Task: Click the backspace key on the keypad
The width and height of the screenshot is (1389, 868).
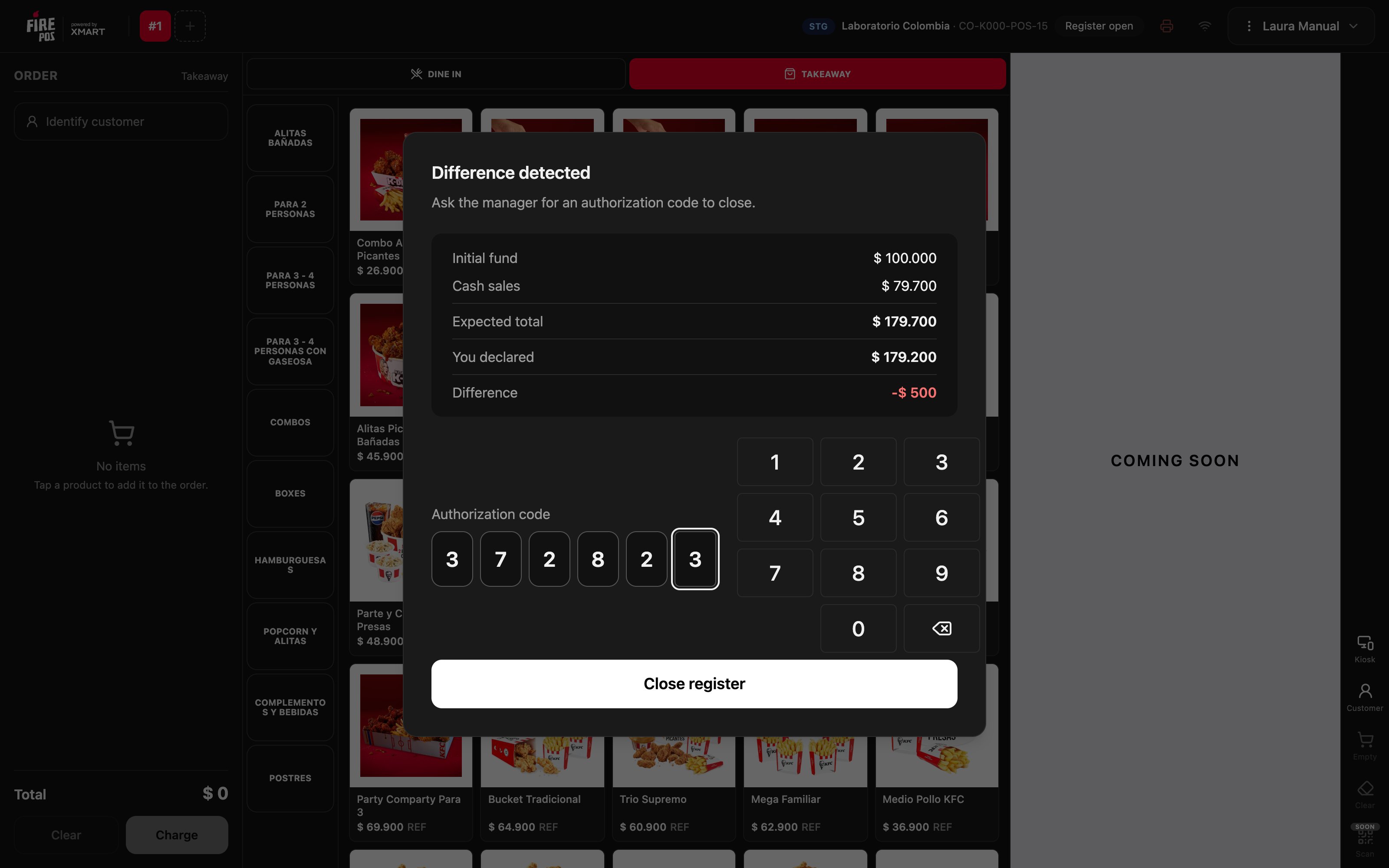Action: click(941, 628)
